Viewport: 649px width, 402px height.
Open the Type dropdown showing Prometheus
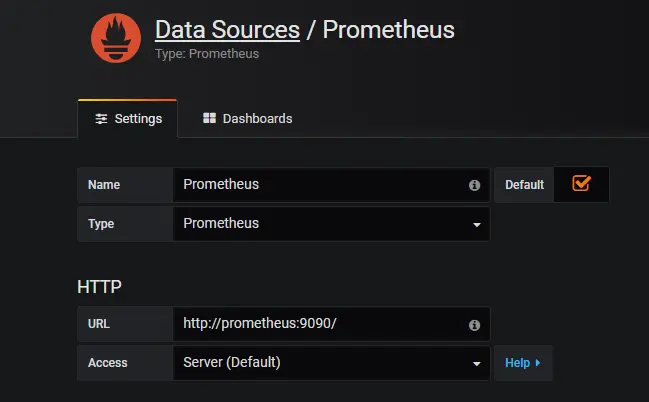coord(330,223)
